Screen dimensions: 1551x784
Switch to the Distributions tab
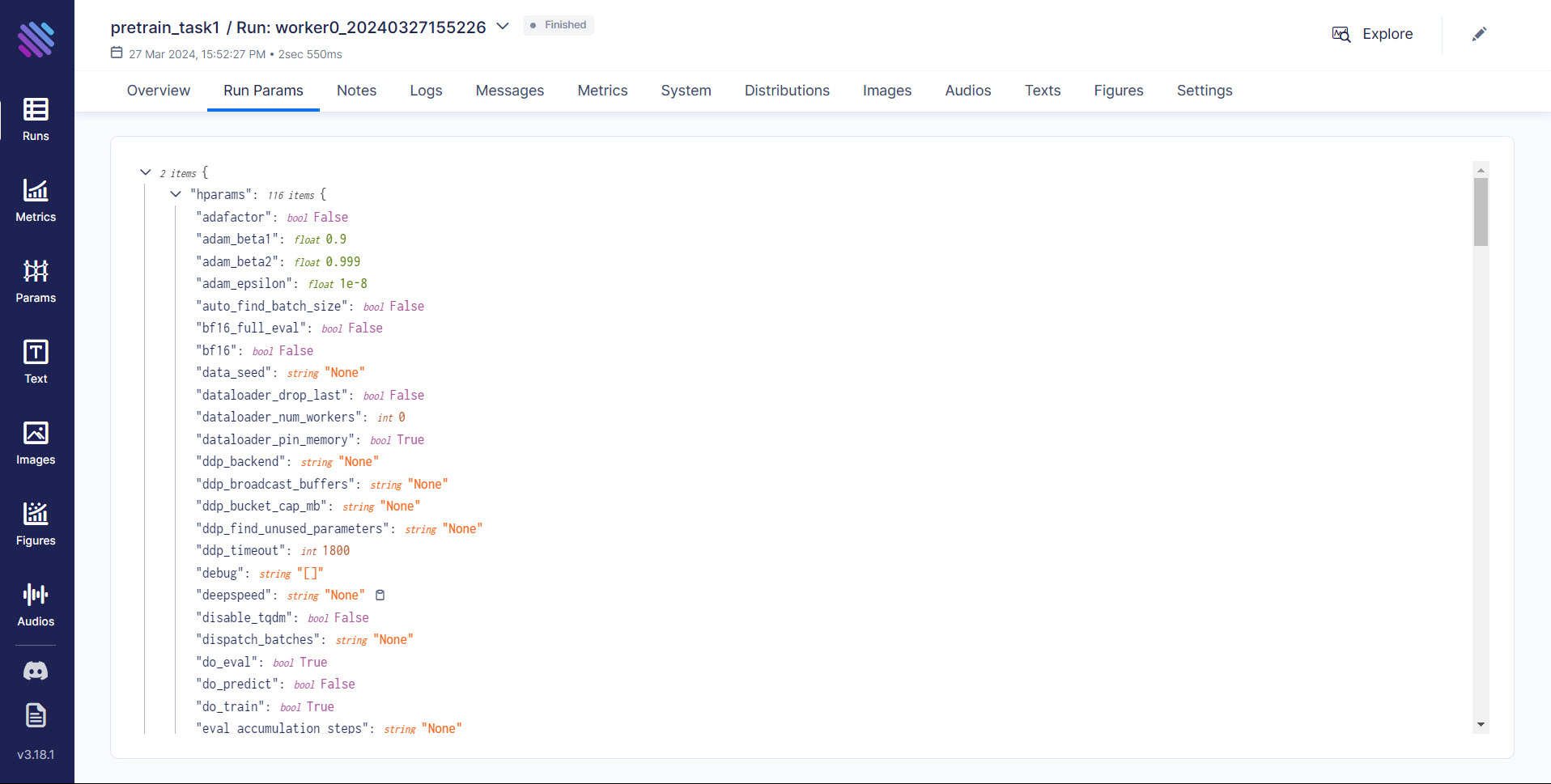tap(786, 91)
